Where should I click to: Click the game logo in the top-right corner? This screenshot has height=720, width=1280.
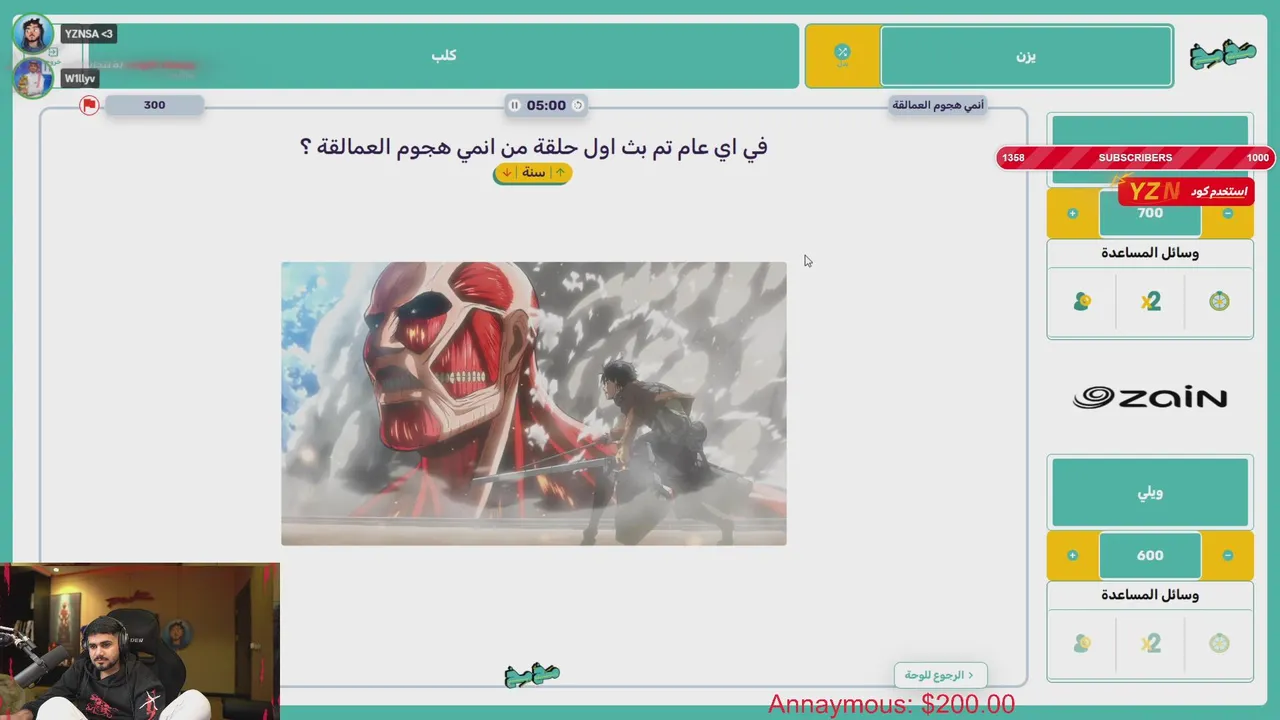coord(1222,55)
